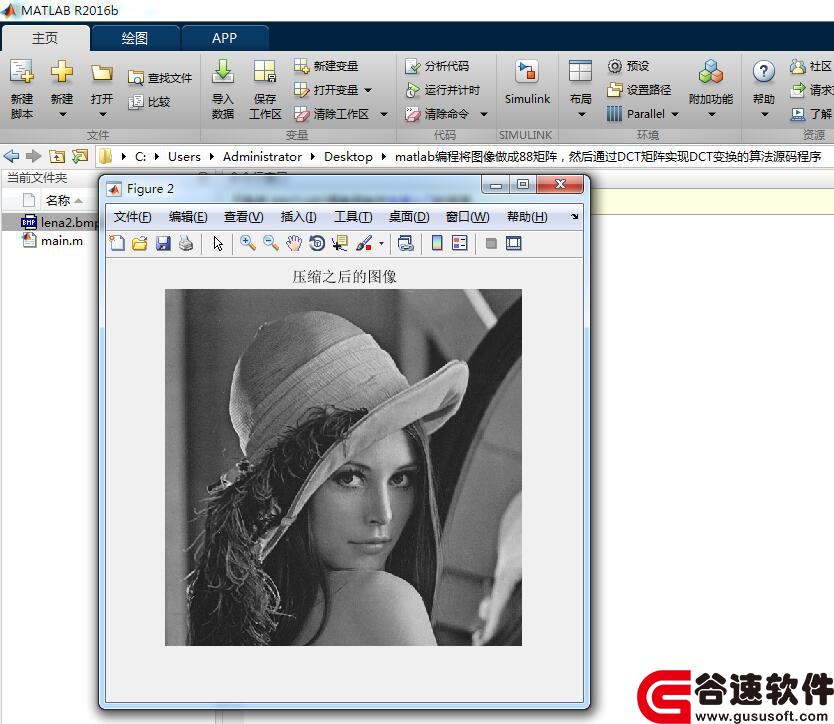
Task: Click the New Script (新建脚本) icon
Action: point(22,71)
